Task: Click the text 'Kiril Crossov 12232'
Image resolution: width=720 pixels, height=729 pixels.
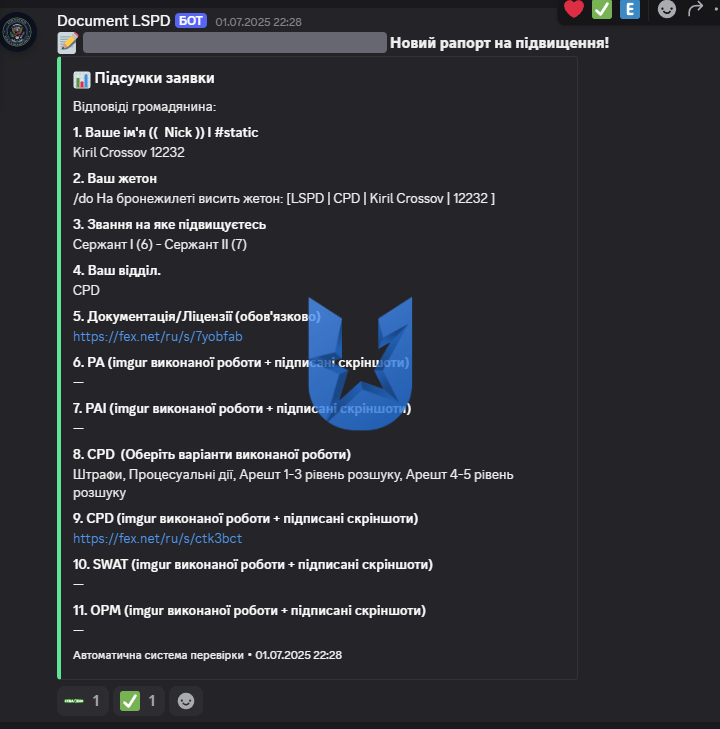Action: click(x=129, y=152)
